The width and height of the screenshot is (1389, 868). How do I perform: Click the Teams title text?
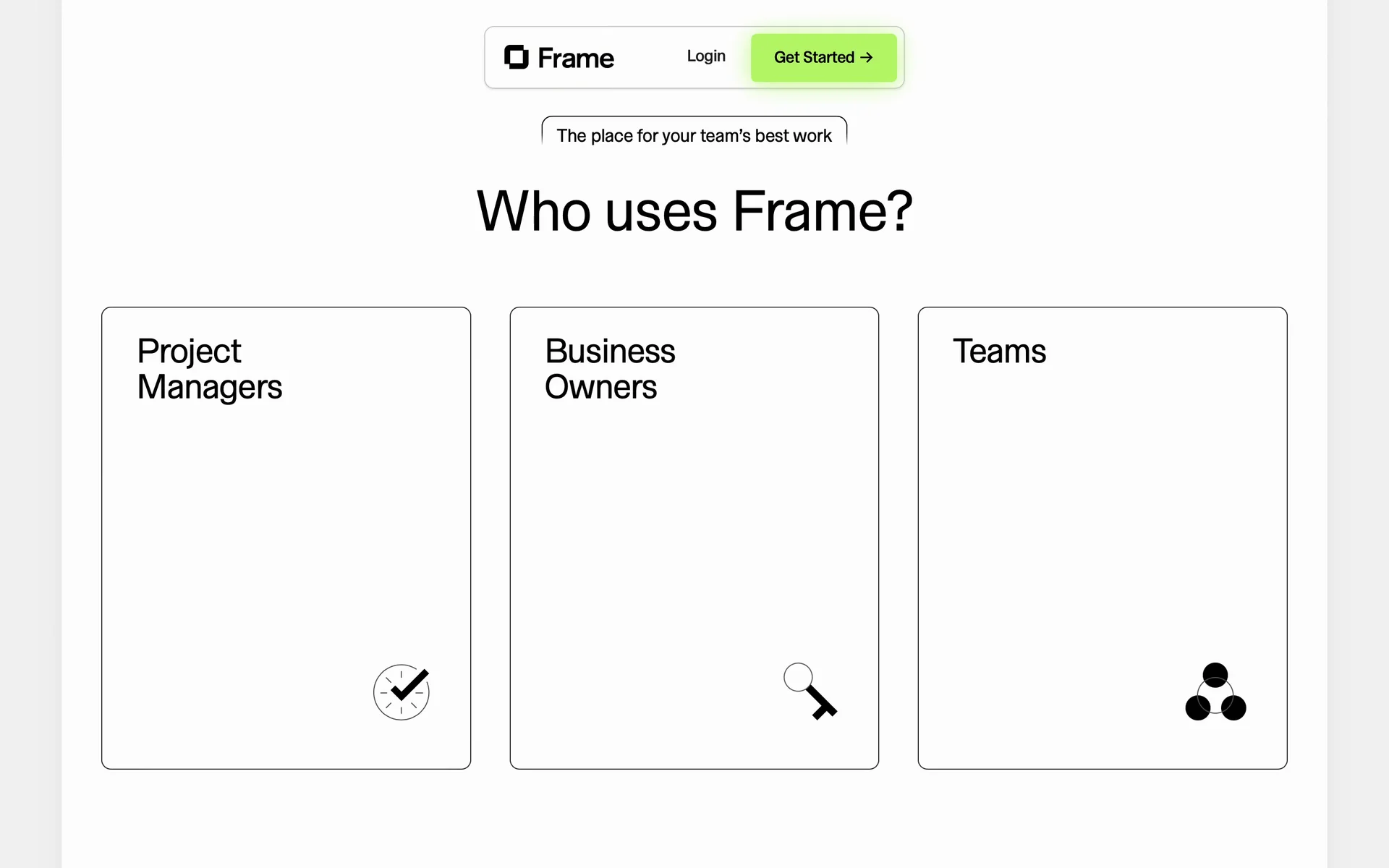pos(998,352)
